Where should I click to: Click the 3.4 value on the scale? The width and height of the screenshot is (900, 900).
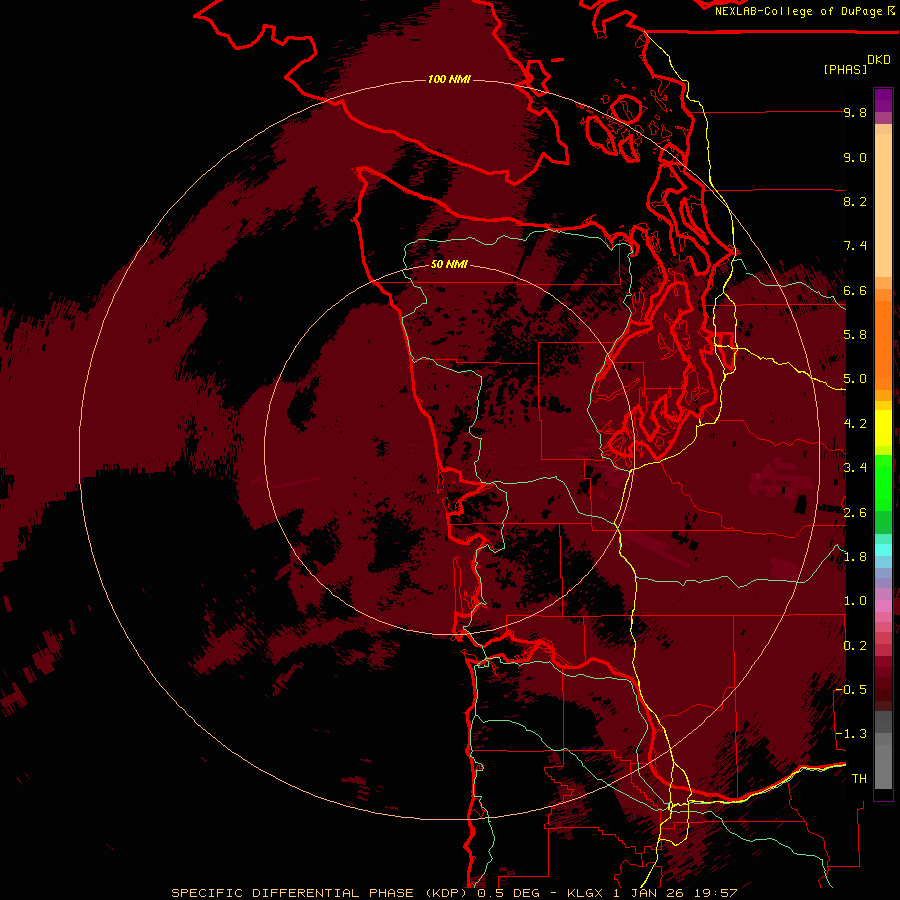pyautogui.click(x=855, y=468)
